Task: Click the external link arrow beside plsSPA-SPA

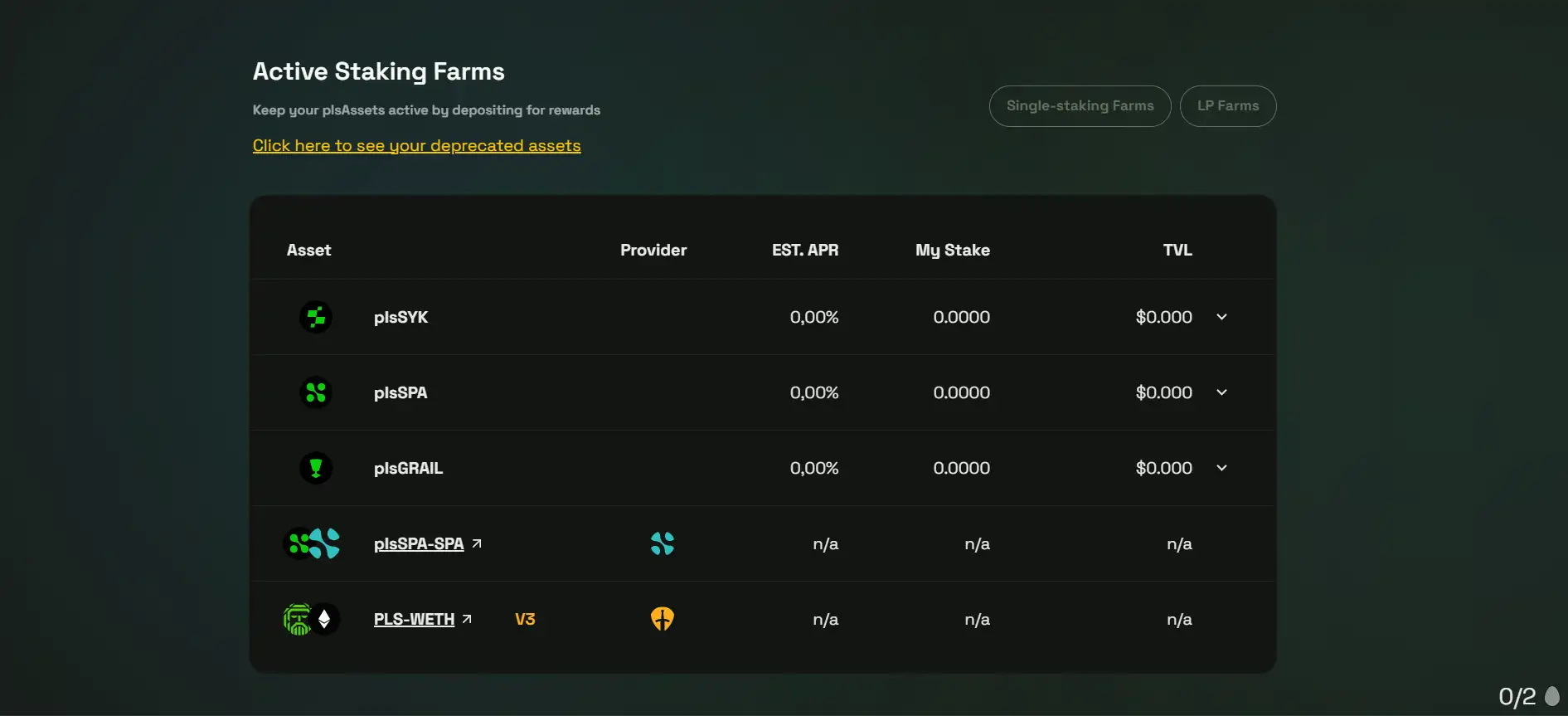Action: (477, 543)
